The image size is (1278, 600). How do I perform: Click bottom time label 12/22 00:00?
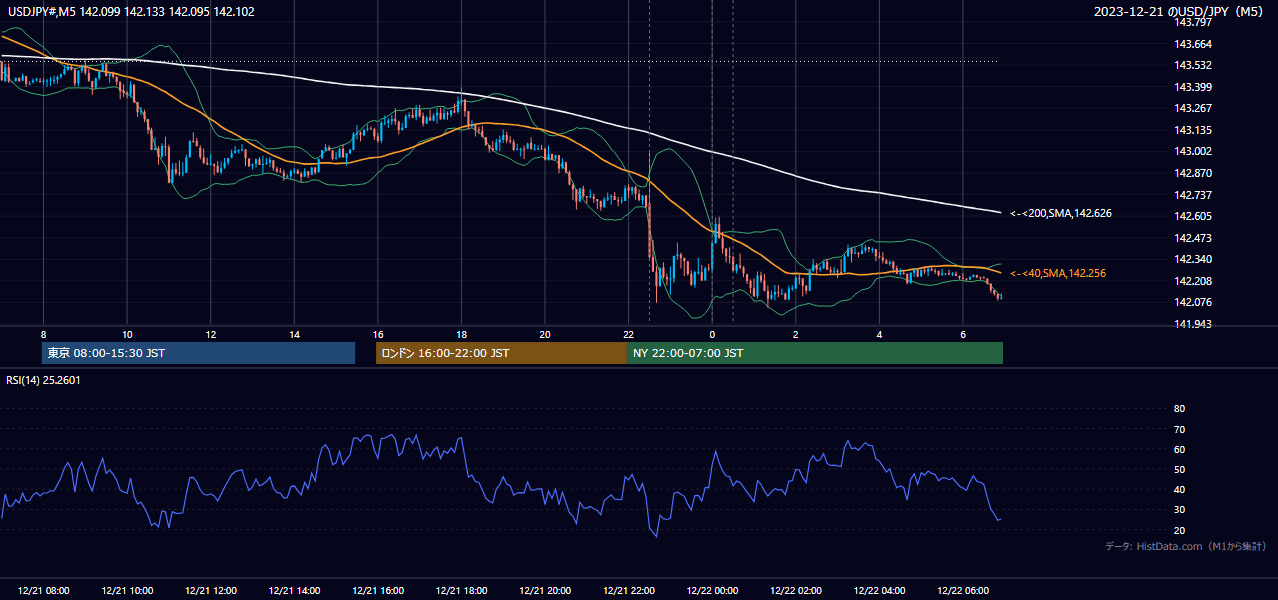pos(712,591)
